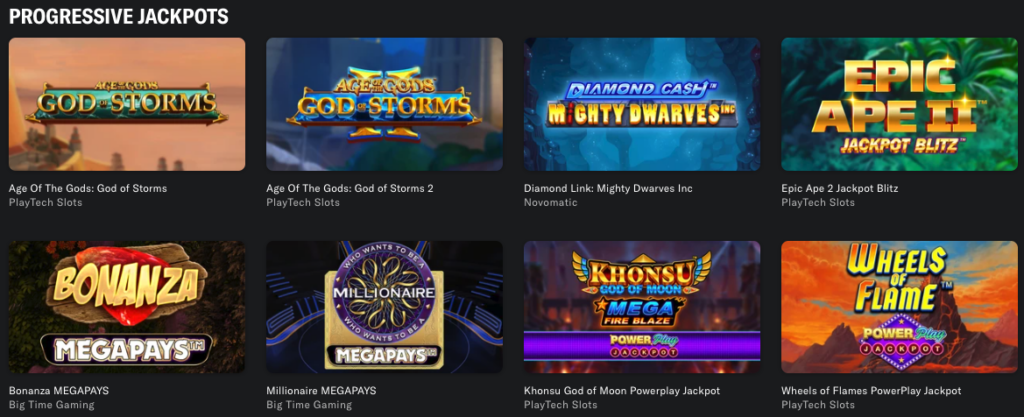Select the Bonanza Megapays game image

click(x=127, y=307)
